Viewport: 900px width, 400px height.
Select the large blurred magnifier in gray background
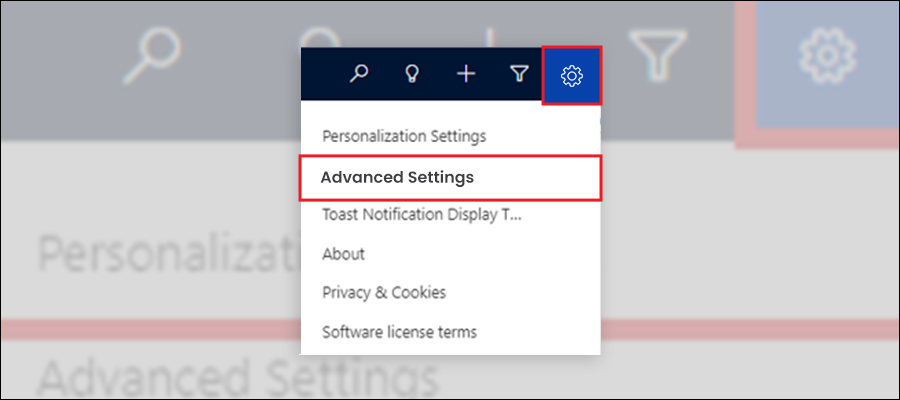[153, 56]
